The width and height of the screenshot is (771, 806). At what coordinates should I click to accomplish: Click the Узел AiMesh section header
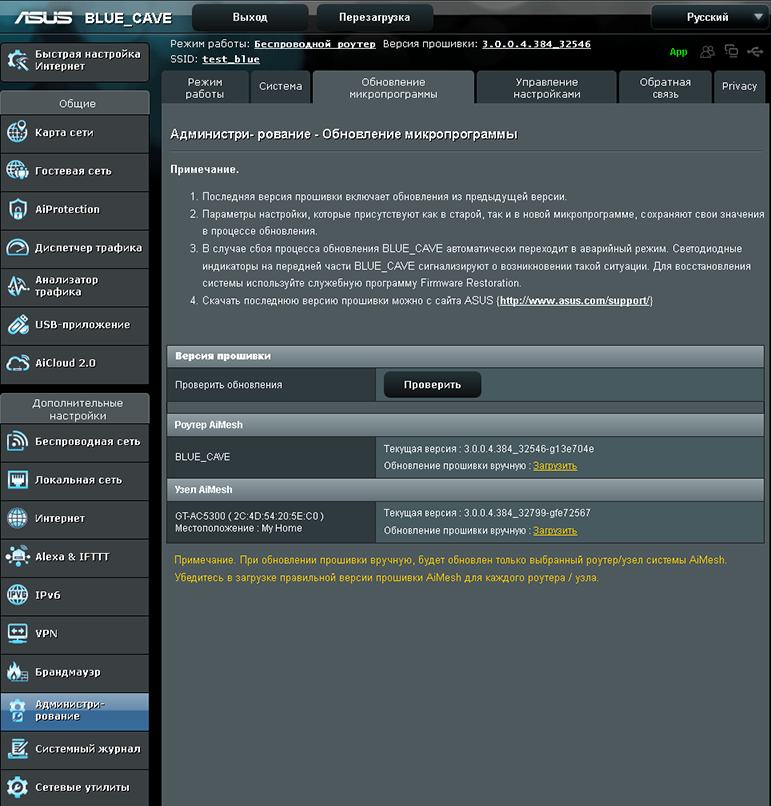tap(465, 490)
